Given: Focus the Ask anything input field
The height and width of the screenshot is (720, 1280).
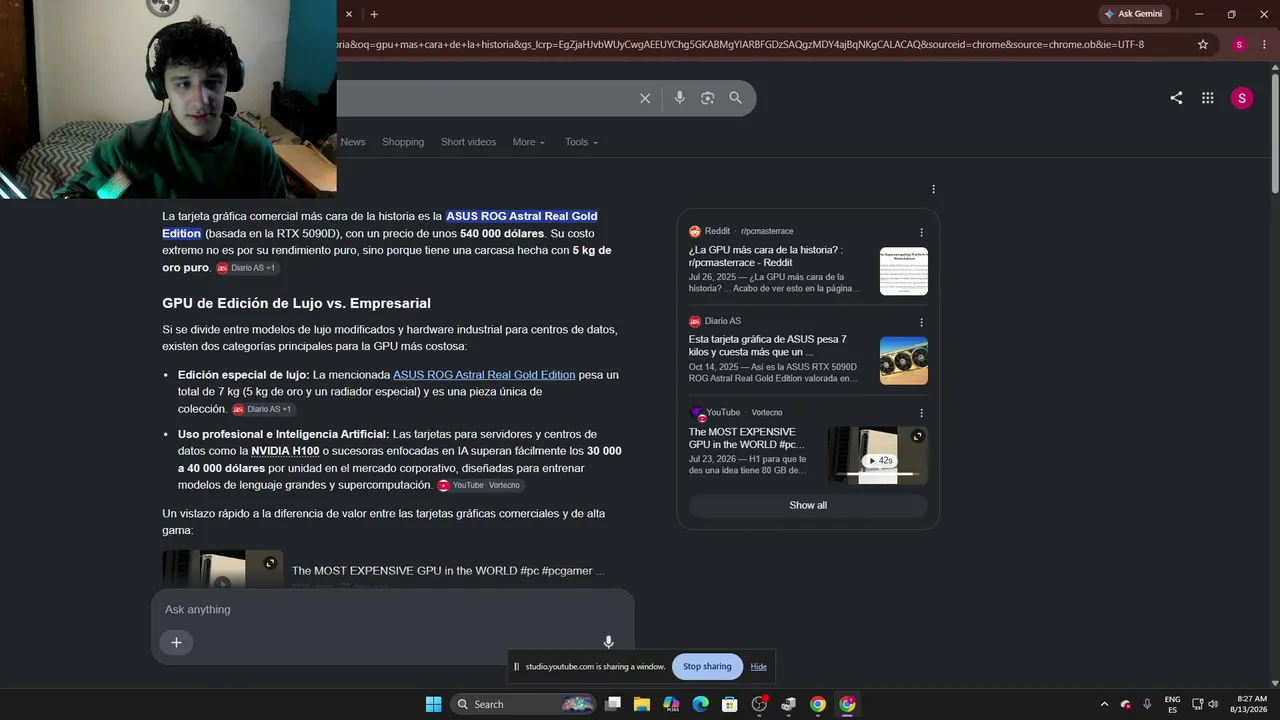Looking at the screenshot, I should 392,610.
